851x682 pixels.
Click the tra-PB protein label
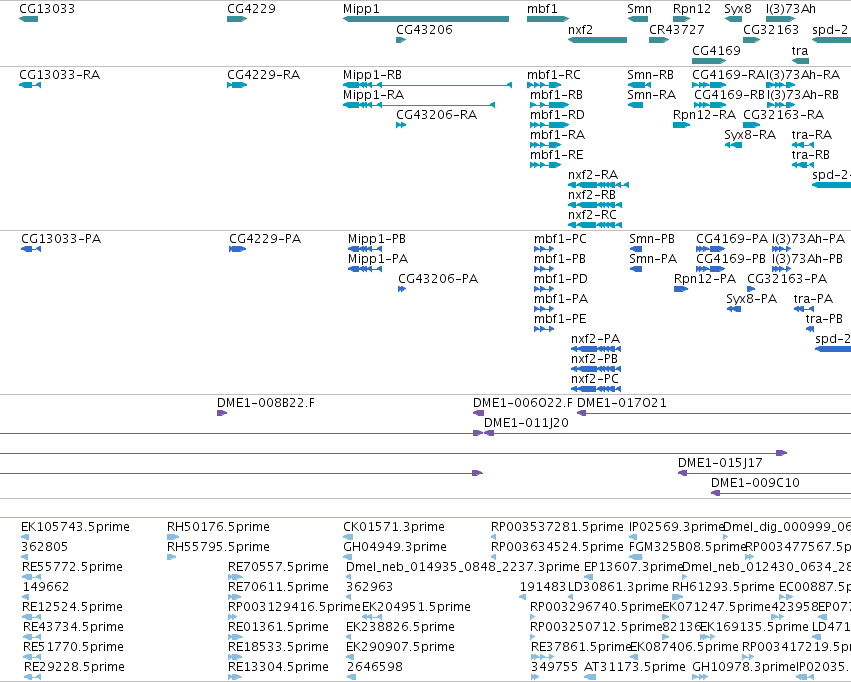(824, 319)
